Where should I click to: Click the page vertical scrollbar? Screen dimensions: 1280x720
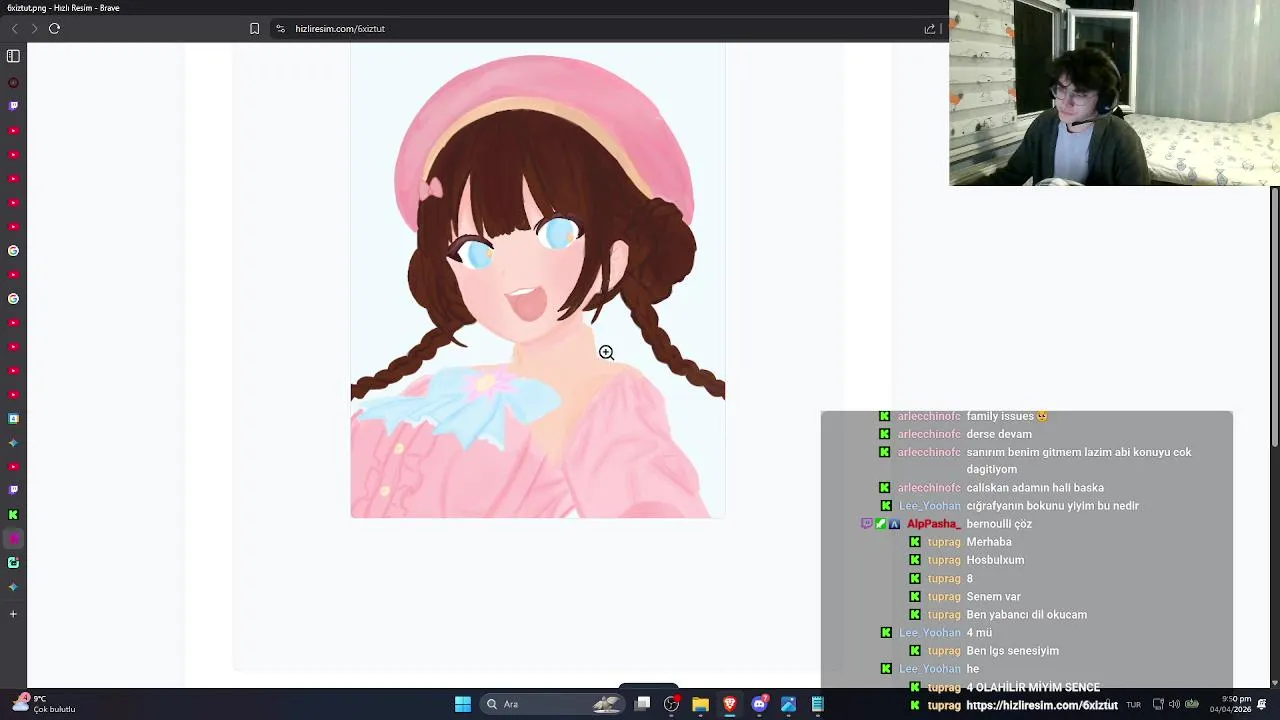1274,316
